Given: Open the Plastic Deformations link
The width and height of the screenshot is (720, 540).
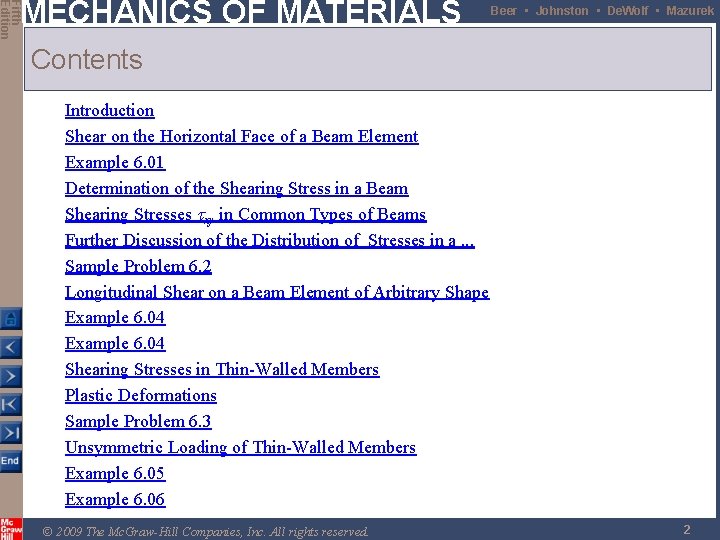Looking at the screenshot, I should pos(141,395).
